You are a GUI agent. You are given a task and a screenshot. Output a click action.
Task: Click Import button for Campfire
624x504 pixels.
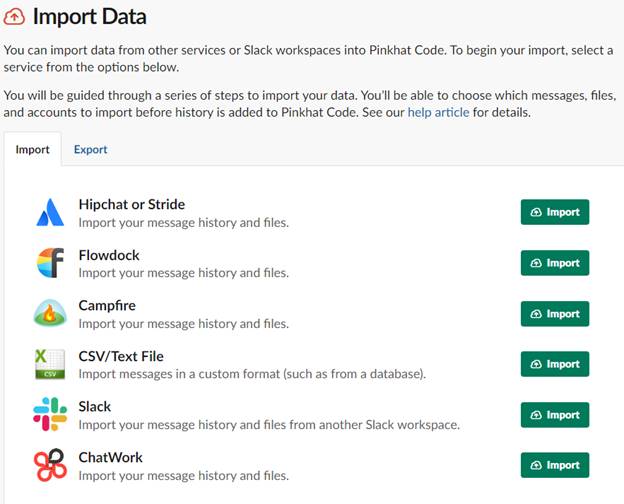555,314
